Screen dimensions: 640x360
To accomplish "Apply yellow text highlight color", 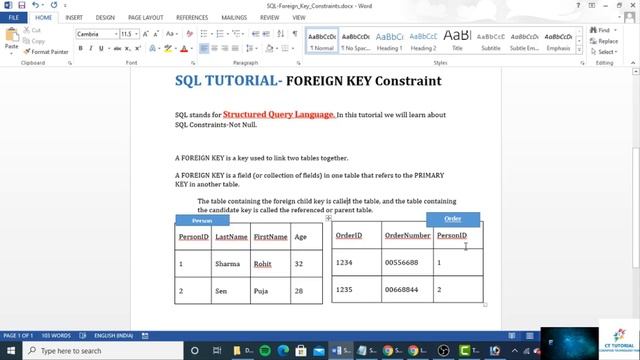I will click(x=167, y=49).
